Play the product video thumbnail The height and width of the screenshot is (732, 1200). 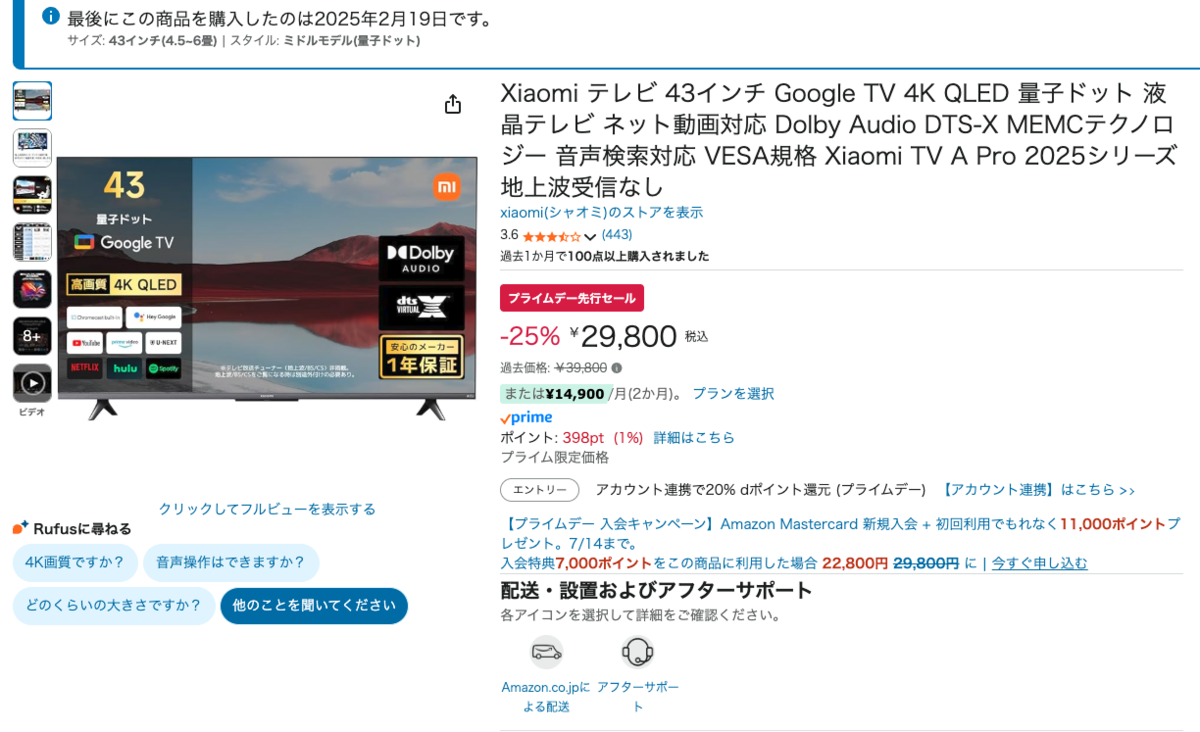pyautogui.click(x=32, y=383)
